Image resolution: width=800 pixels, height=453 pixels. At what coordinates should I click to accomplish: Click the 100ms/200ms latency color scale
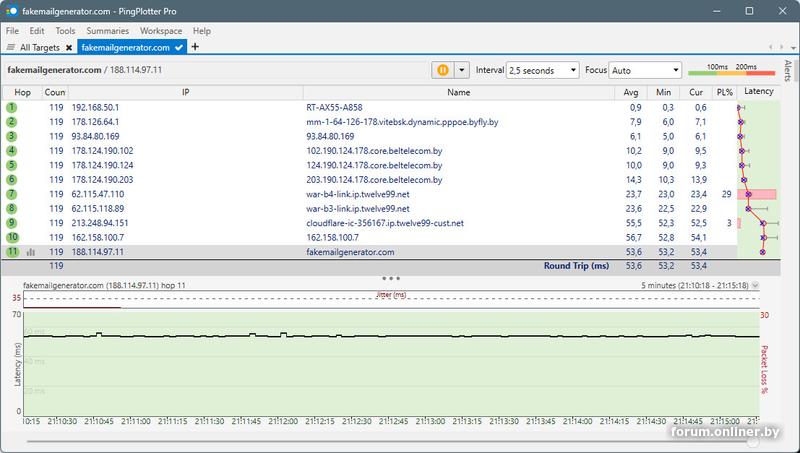tap(731, 70)
